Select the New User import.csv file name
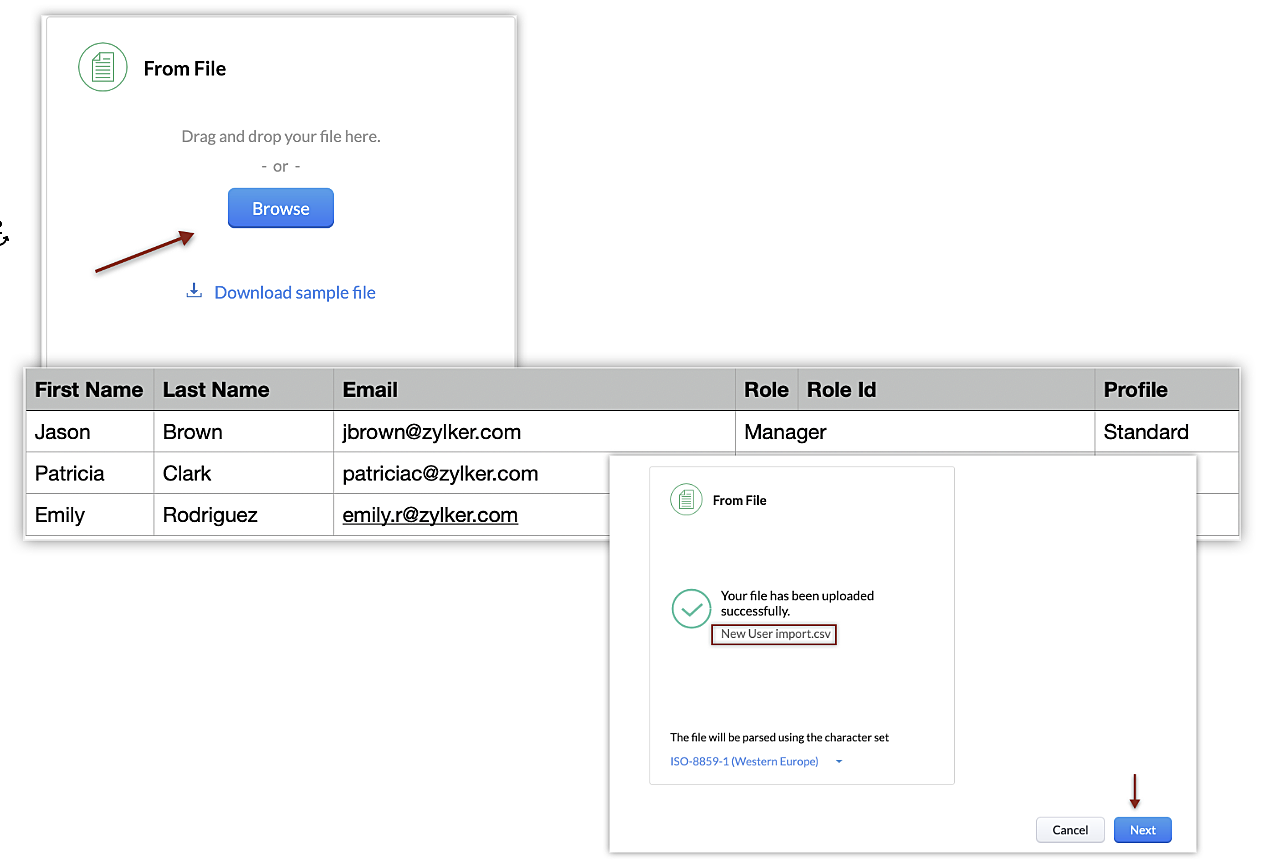 (x=774, y=634)
